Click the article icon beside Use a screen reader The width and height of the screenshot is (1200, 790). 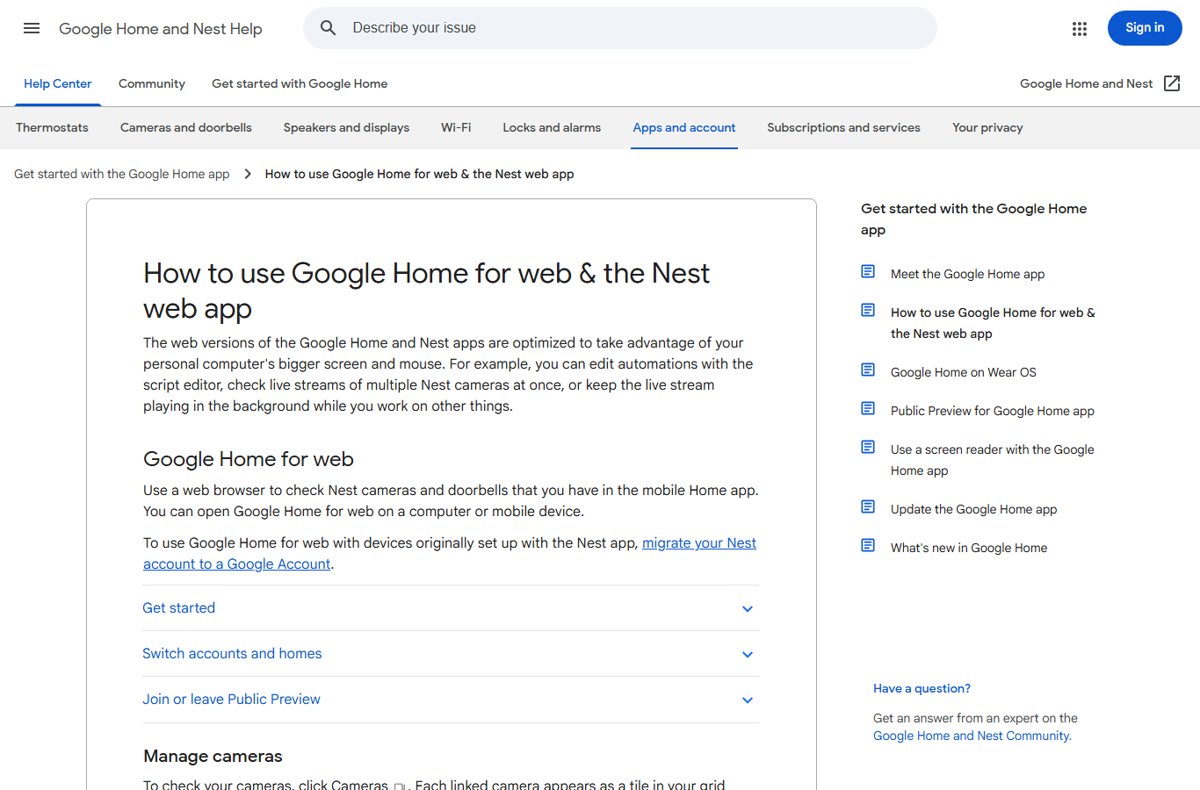[868, 447]
